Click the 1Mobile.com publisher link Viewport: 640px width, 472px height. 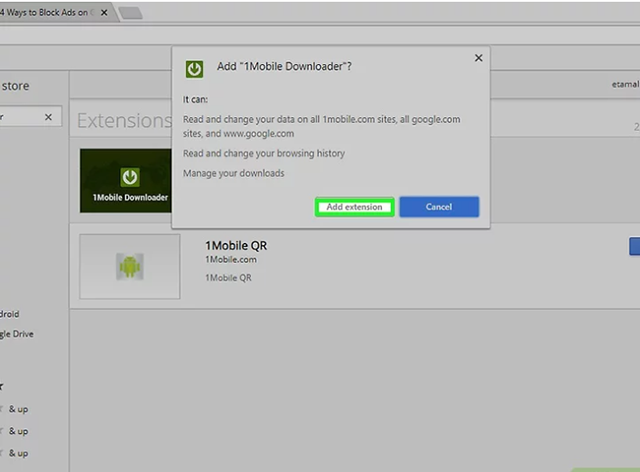[231, 260]
